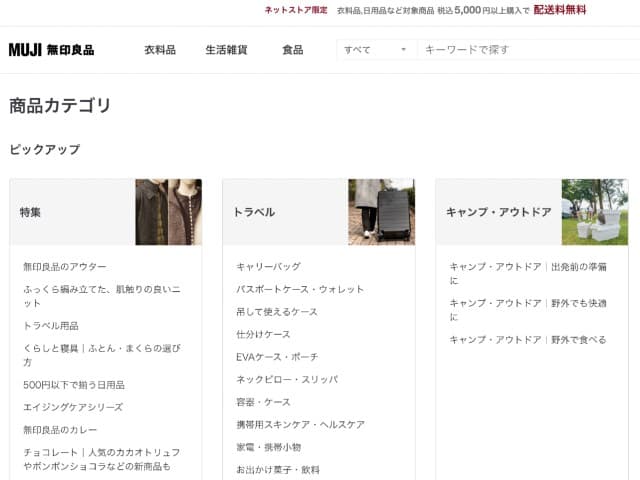Select キャンプ・アウトドア｜野外で食べる link
This screenshot has height=480, width=640.
528,340
